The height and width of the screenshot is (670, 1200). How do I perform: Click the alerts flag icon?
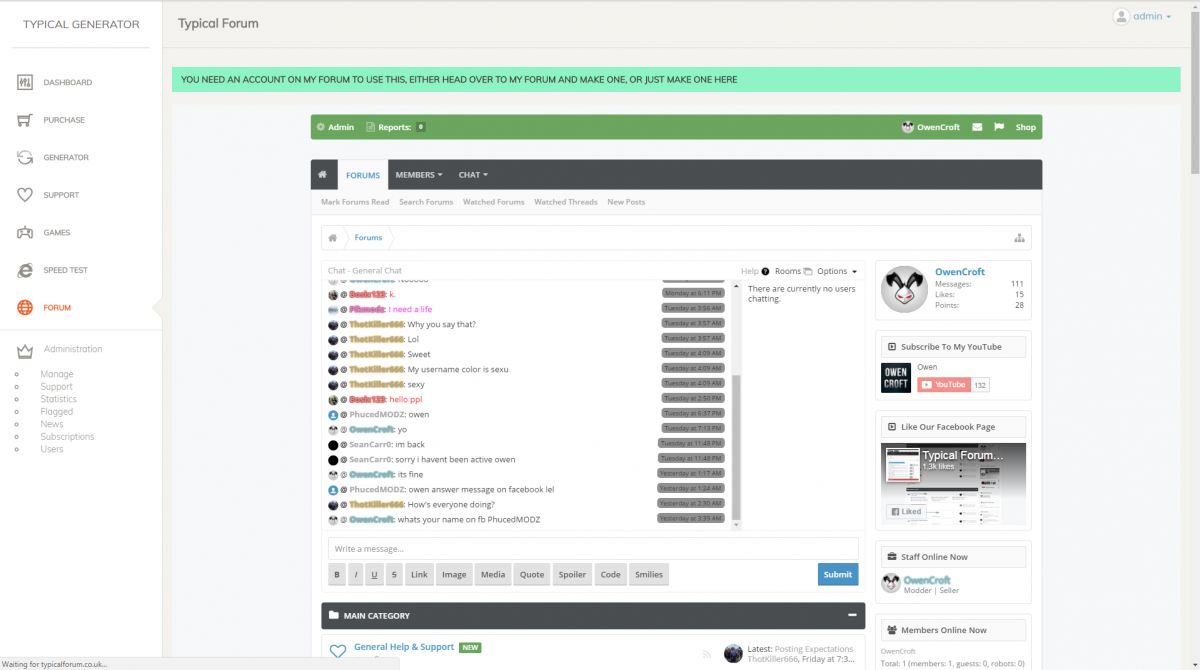[999, 127]
